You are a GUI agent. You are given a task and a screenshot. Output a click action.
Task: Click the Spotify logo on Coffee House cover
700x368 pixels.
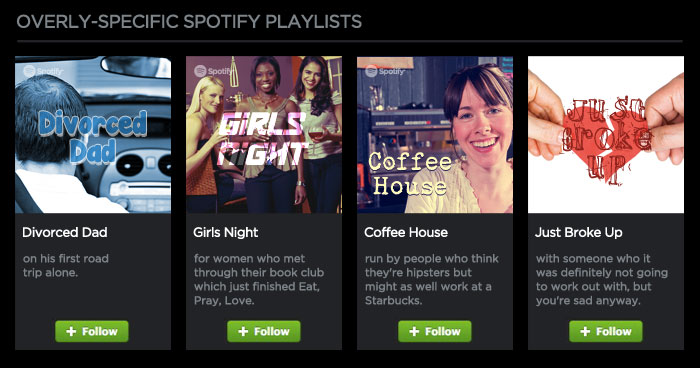click(x=384, y=71)
